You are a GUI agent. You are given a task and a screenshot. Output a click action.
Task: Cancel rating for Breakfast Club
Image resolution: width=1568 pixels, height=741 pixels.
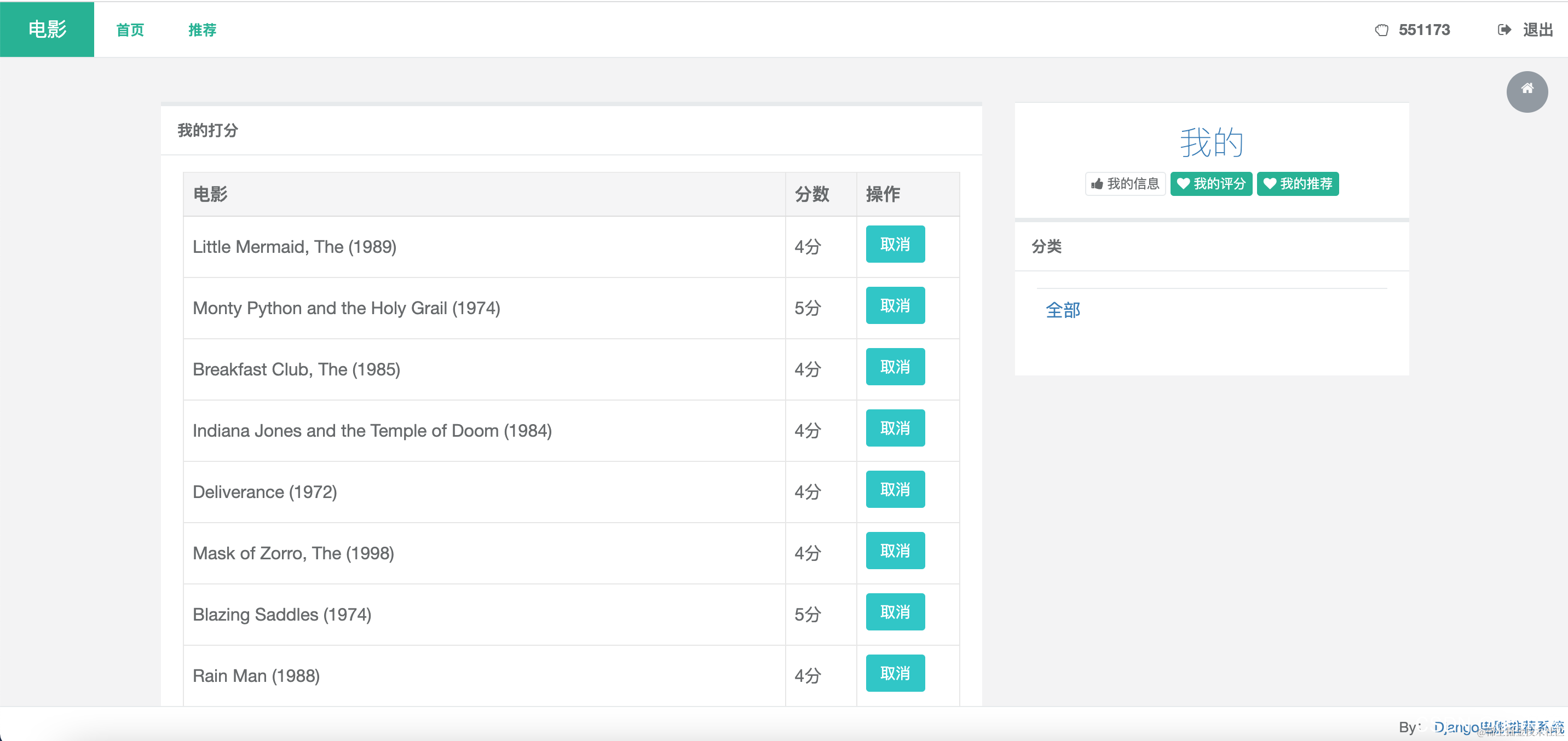tap(895, 367)
